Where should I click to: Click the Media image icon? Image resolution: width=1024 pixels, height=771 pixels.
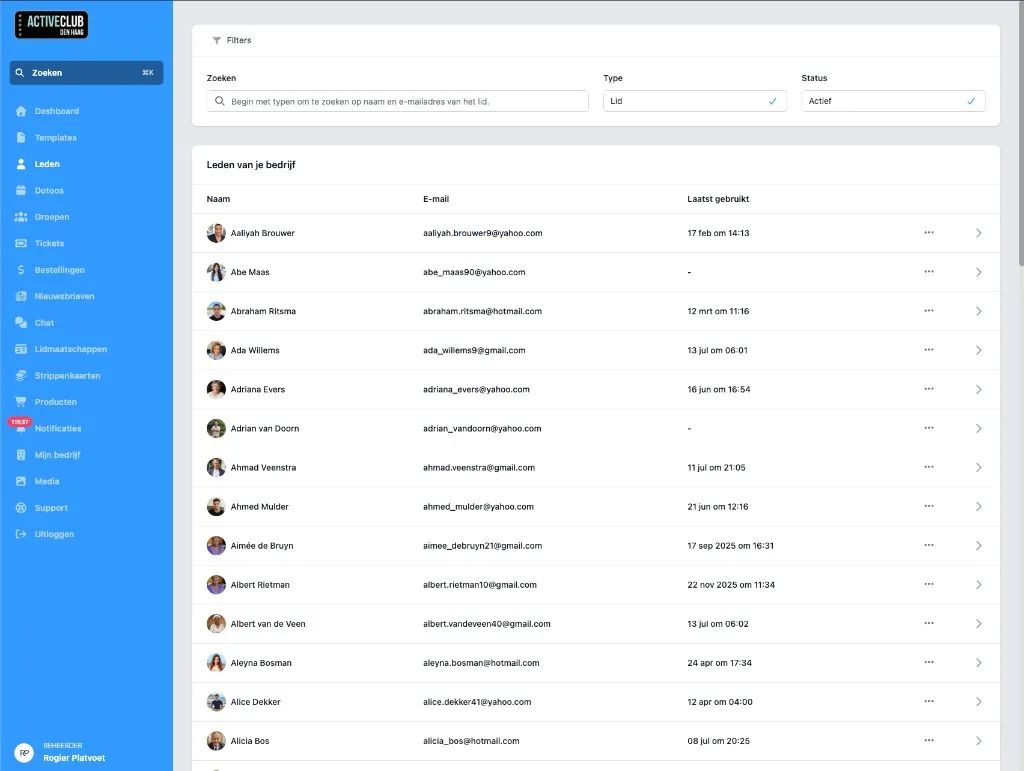pyautogui.click(x=21, y=481)
